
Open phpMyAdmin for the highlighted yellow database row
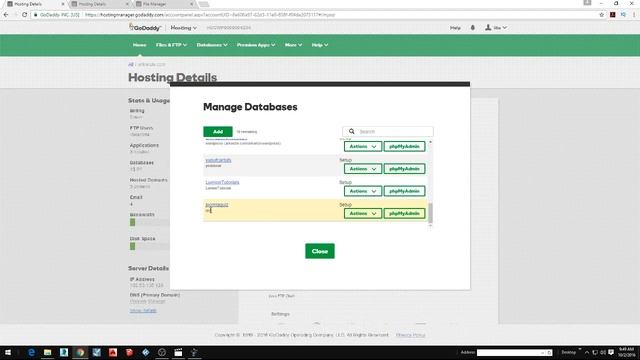[404, 213]
